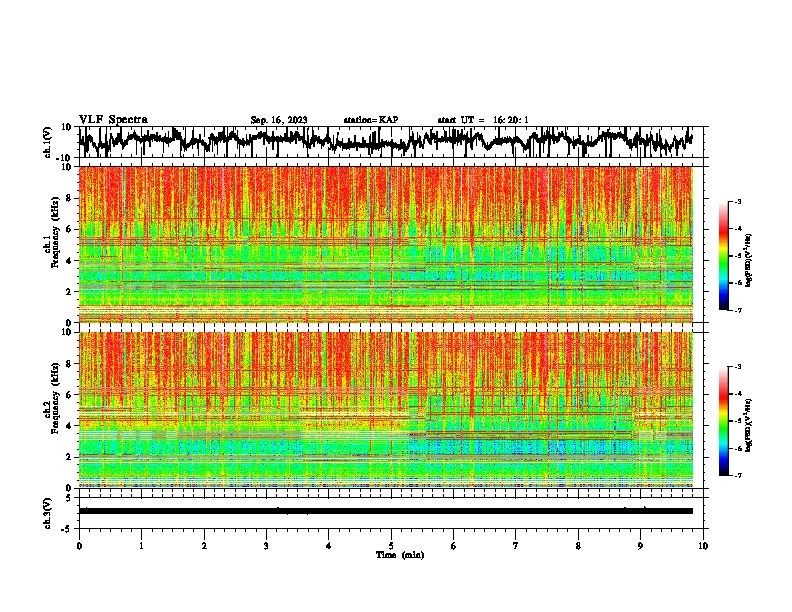Image resolution: width=792 pixels, height=612 pixels.
Task: Click inside the ch.1 spectrogram panel
Action: tap(386, 244)
